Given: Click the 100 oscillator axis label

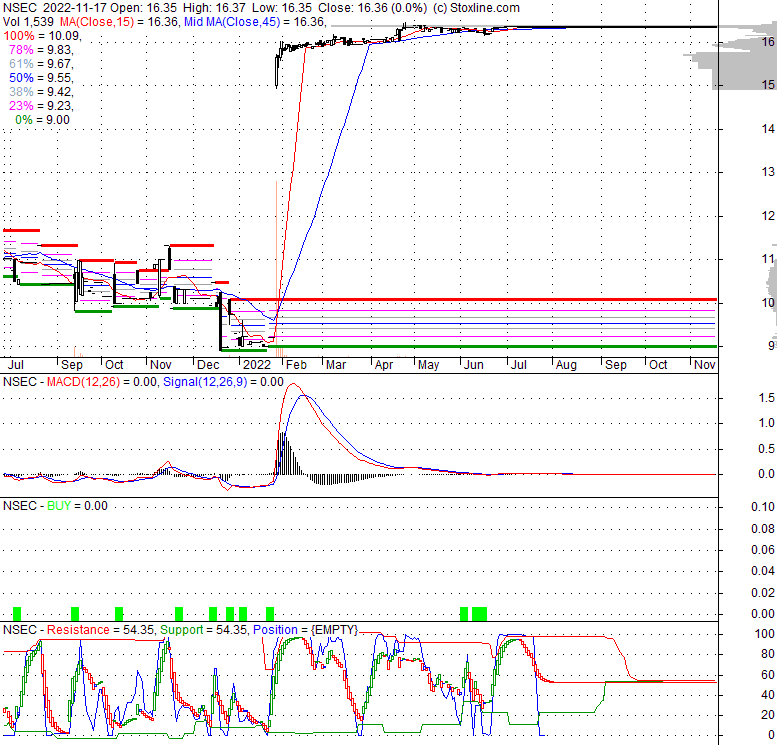Looking at the screenshot, I should 765,633.
